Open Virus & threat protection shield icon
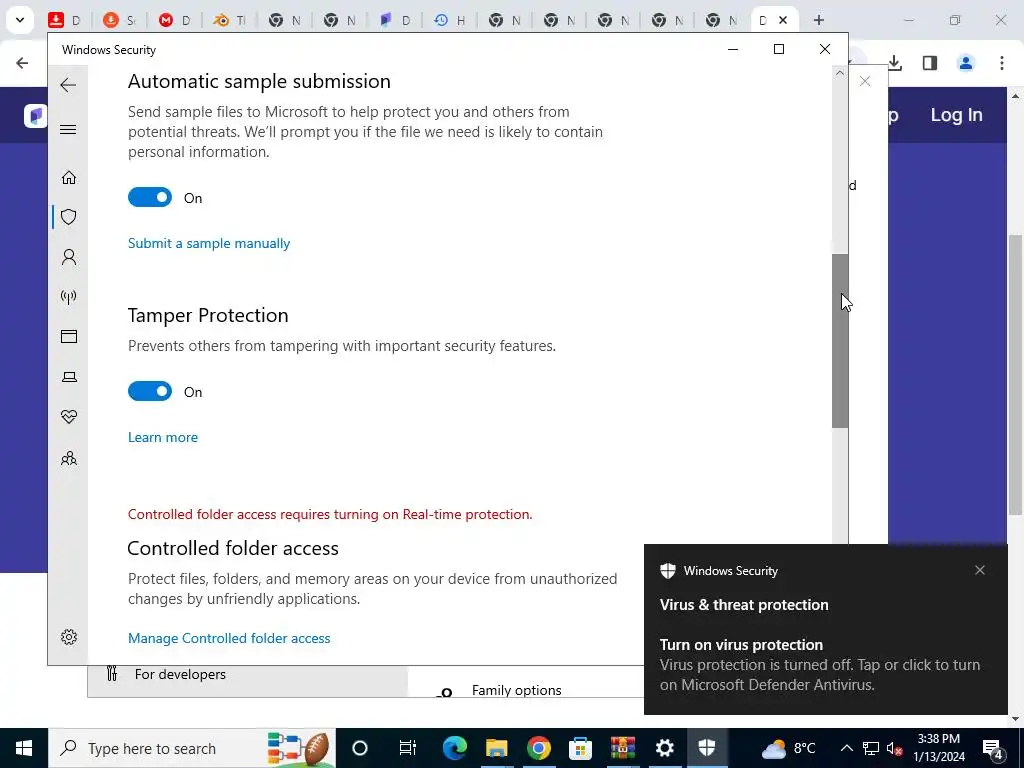 coord(69,217)
